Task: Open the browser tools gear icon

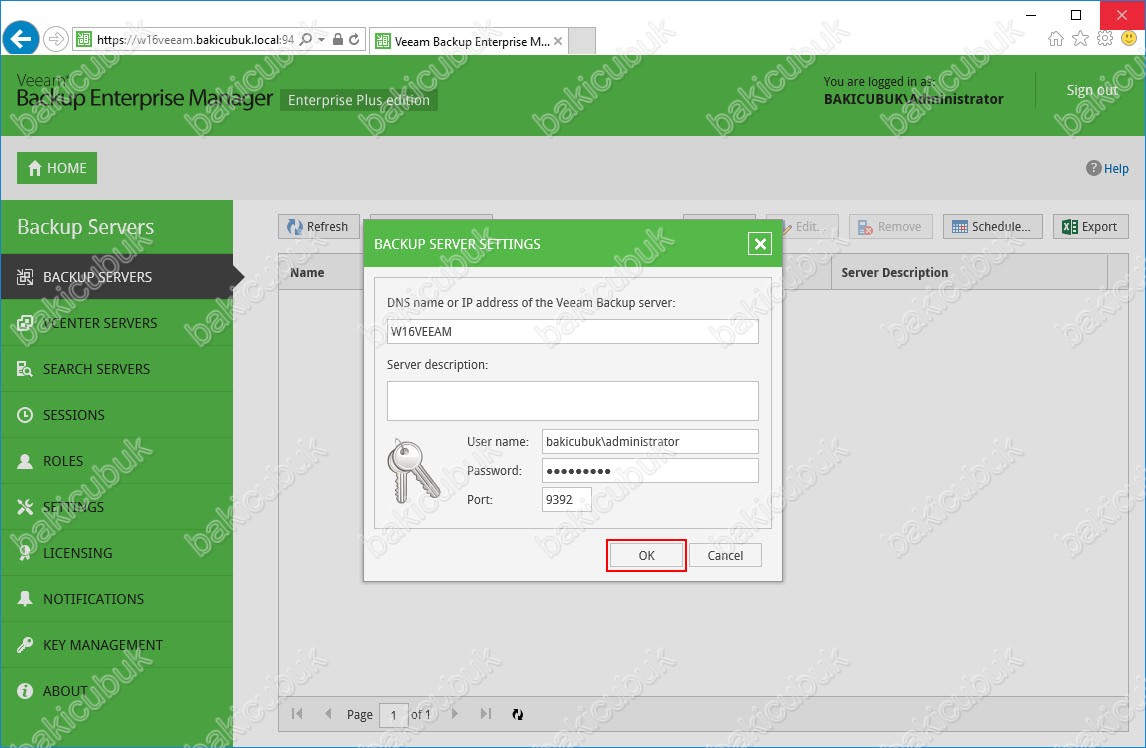Action: coord(1105,39)
